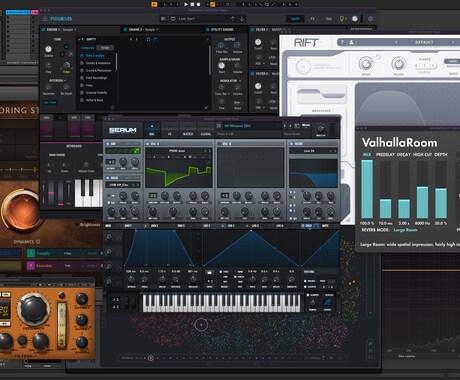Image resolution: width=460 pixels, height=380 pixels.
Task: Open ValhallaRoom Reverb Mode Large Room selector
Action: click(405, 230)
